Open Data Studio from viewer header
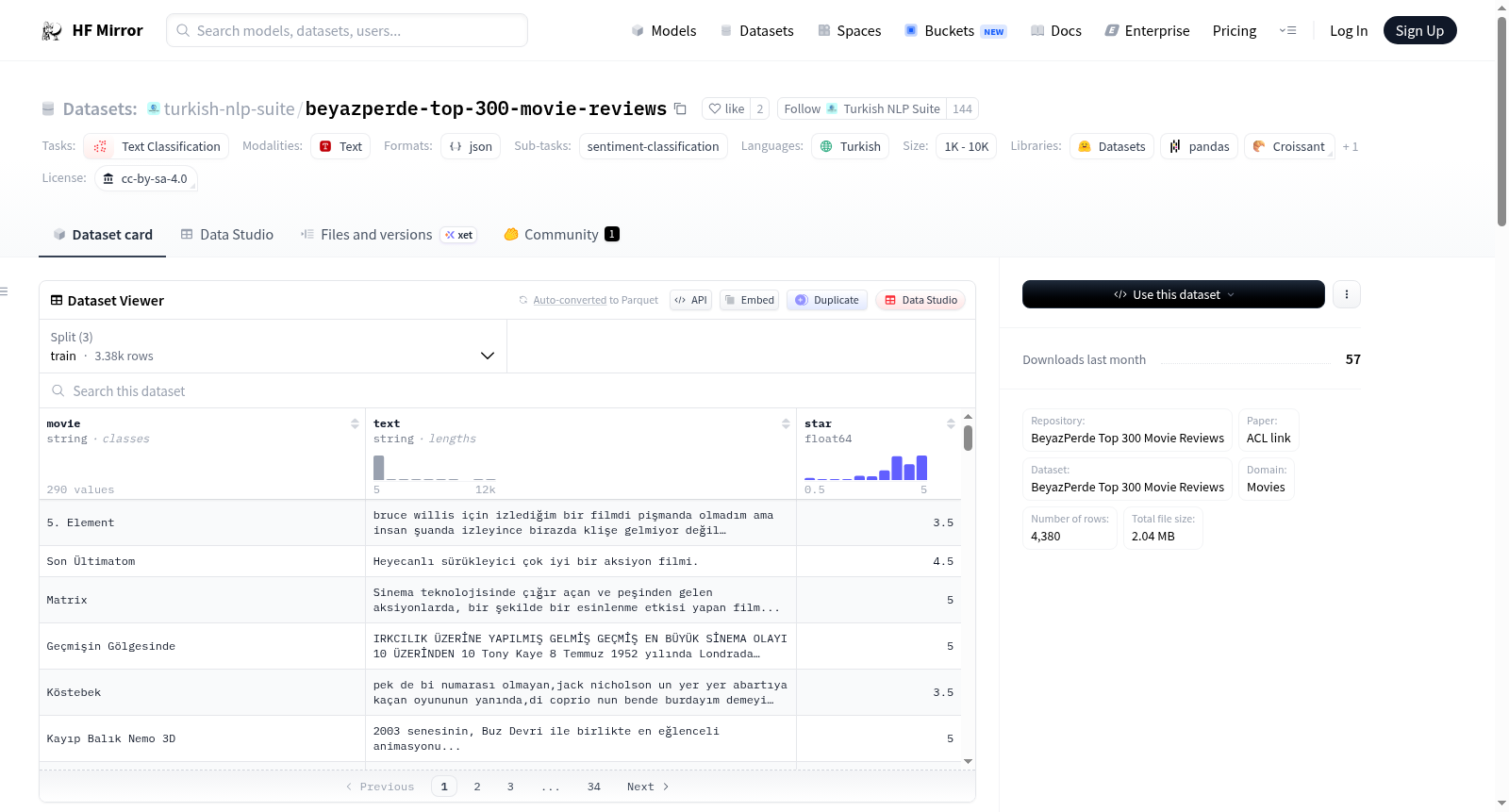Viewport: 1509px width, 812px height. (920, 300)
